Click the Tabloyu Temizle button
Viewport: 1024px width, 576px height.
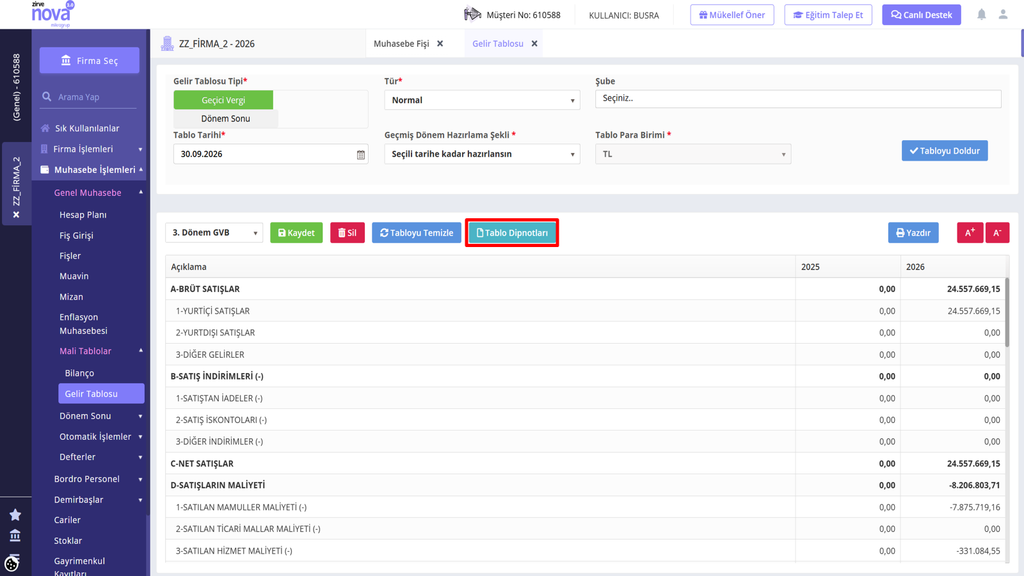[417, 232]
